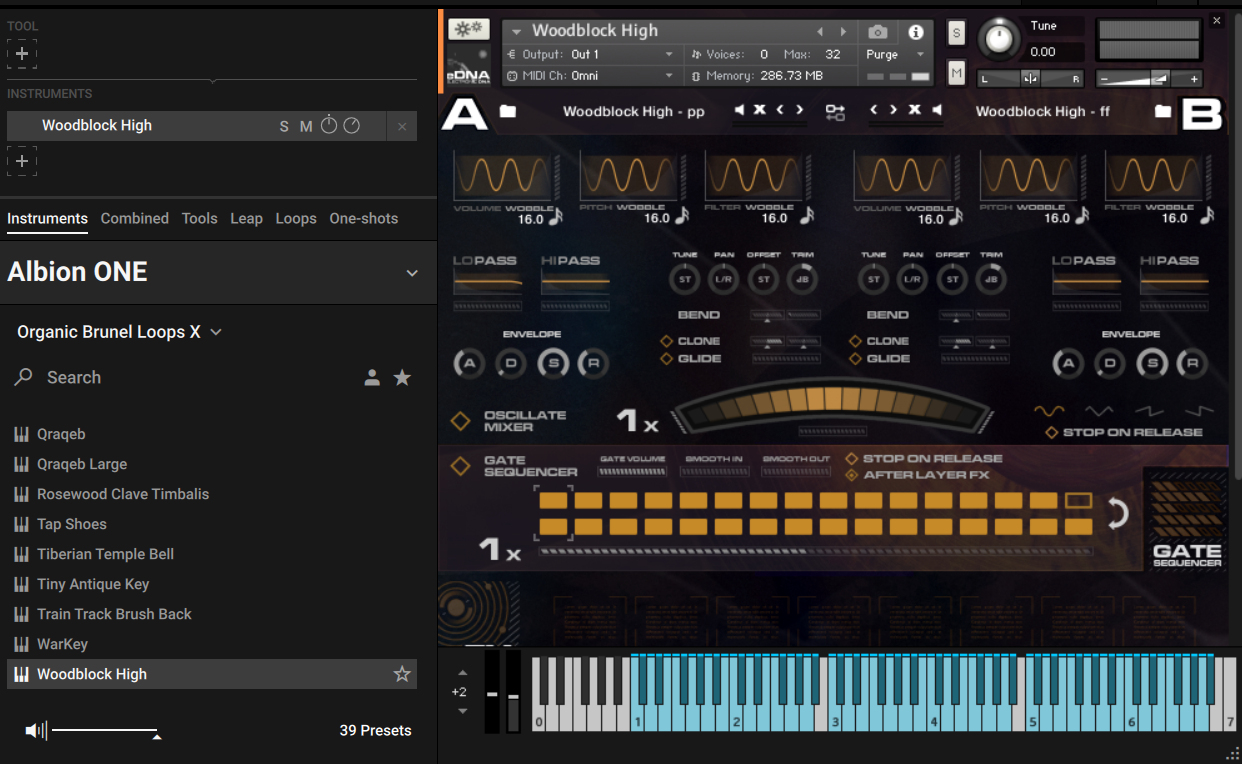
Task: Increase keyboard octave shift with up arrow
Action: pos(462,673)
